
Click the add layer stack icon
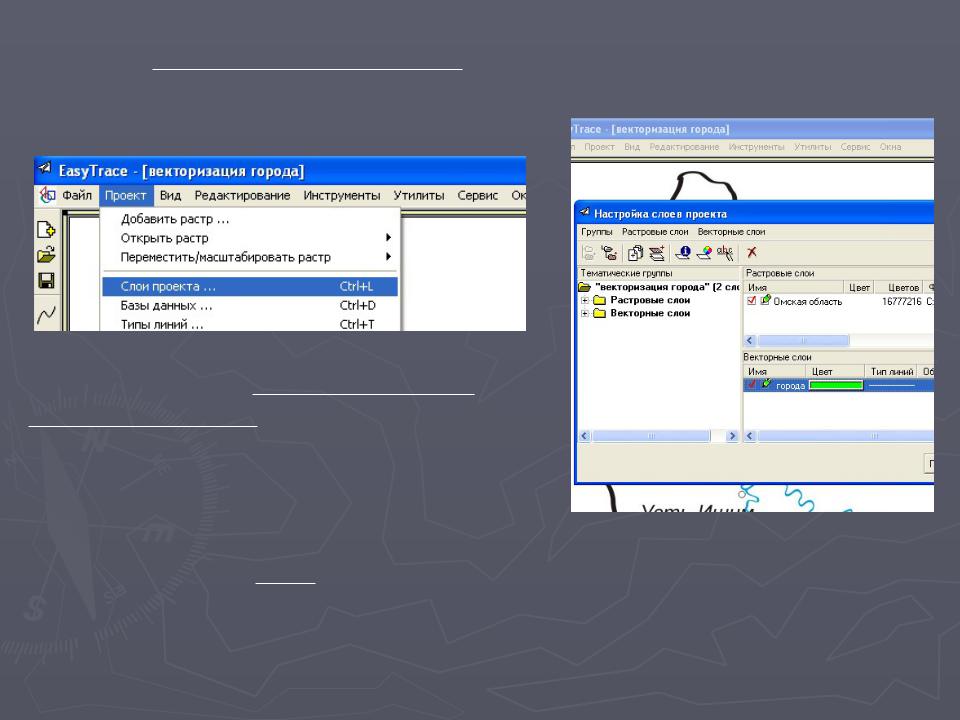[x=656, y=252]
